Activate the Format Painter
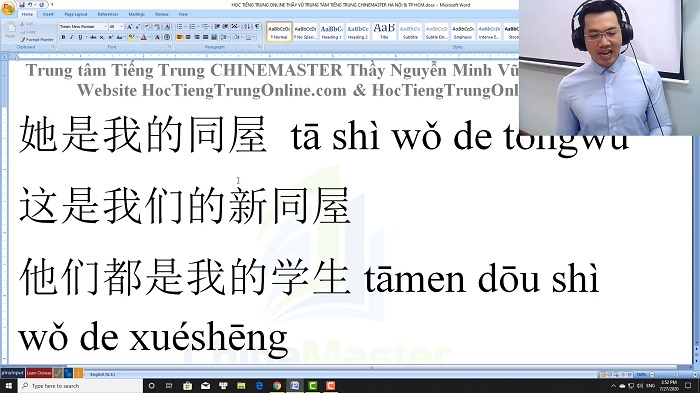 click(x=37, y=40)
